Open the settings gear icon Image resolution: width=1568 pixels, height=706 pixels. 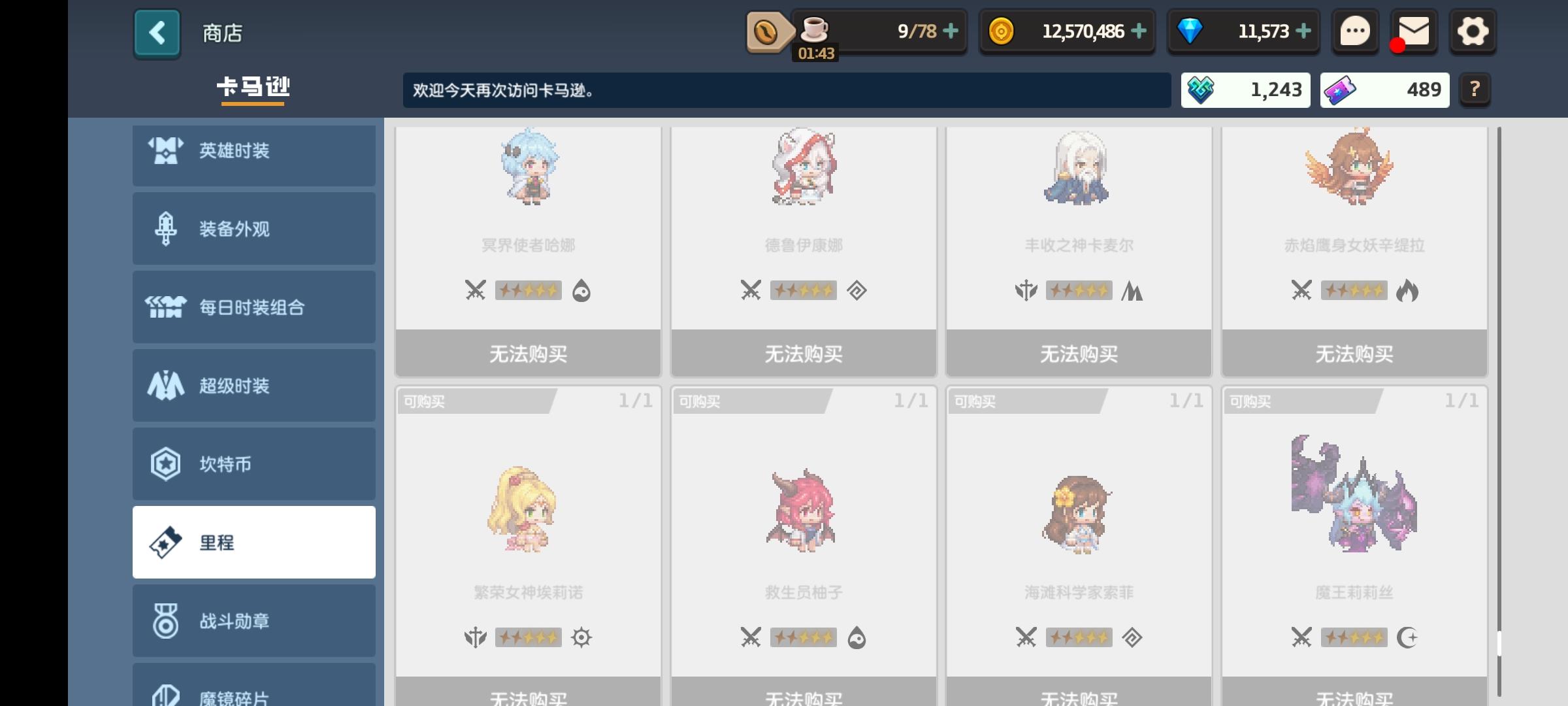[1473, 31]
